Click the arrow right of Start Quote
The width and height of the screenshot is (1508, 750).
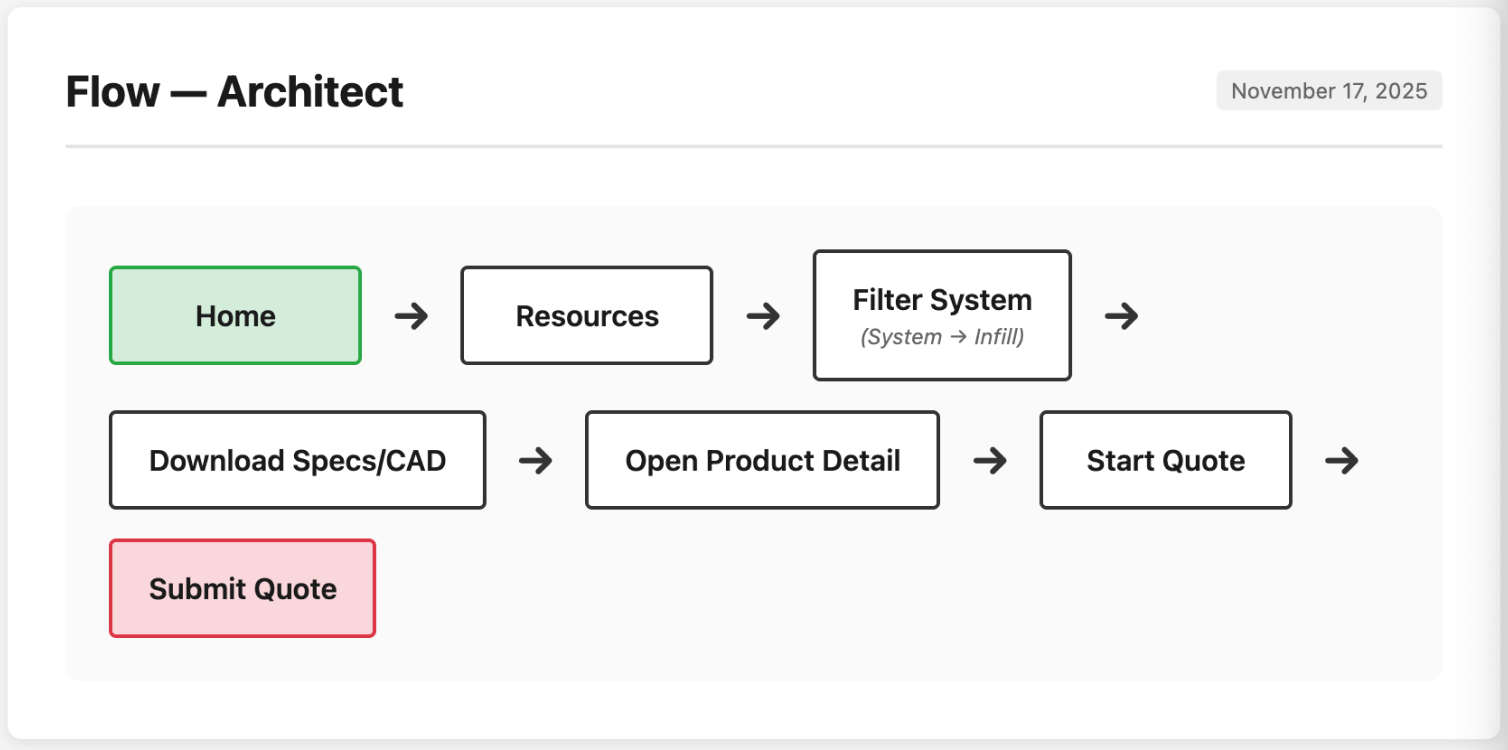click(1342, 460)
